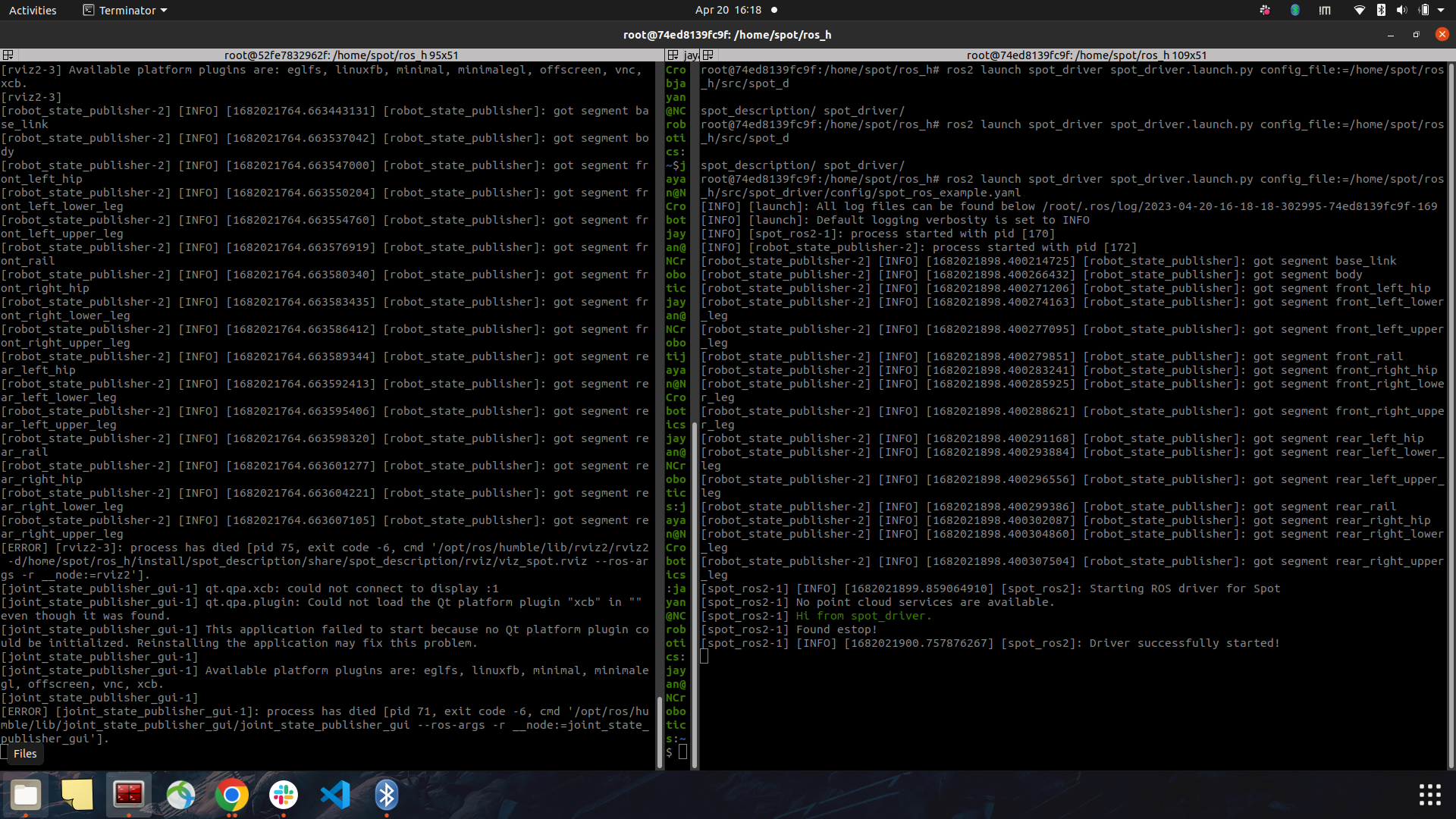Open the clock and calendar panel
The height and width of the screenshot is (819, 1456).
coord(728,10)
